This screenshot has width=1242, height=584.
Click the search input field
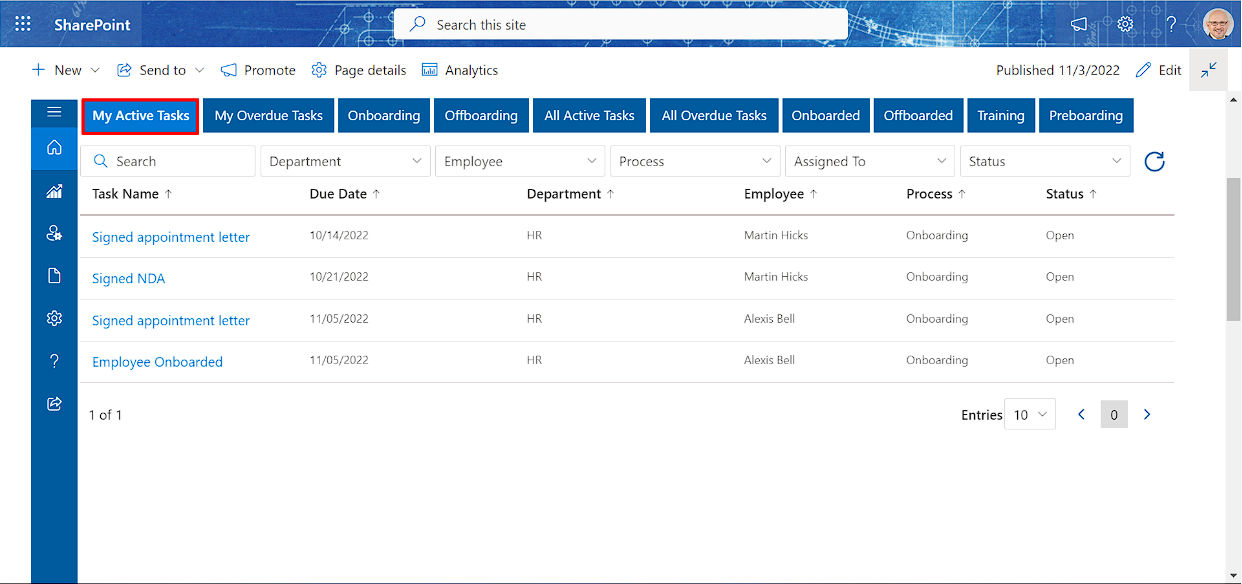(167, 161)
